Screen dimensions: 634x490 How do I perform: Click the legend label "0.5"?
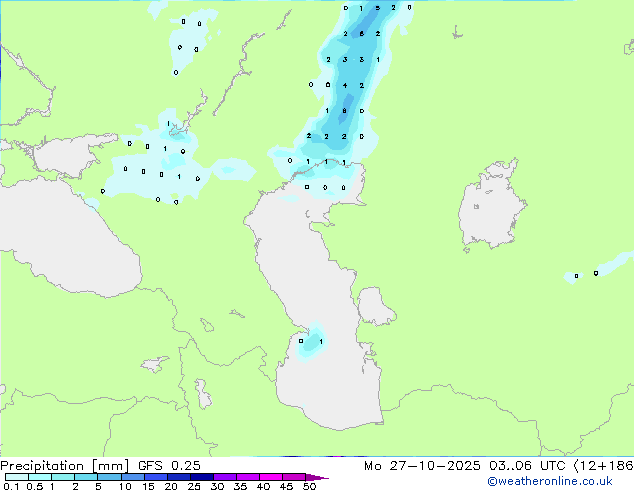point(35,486)
